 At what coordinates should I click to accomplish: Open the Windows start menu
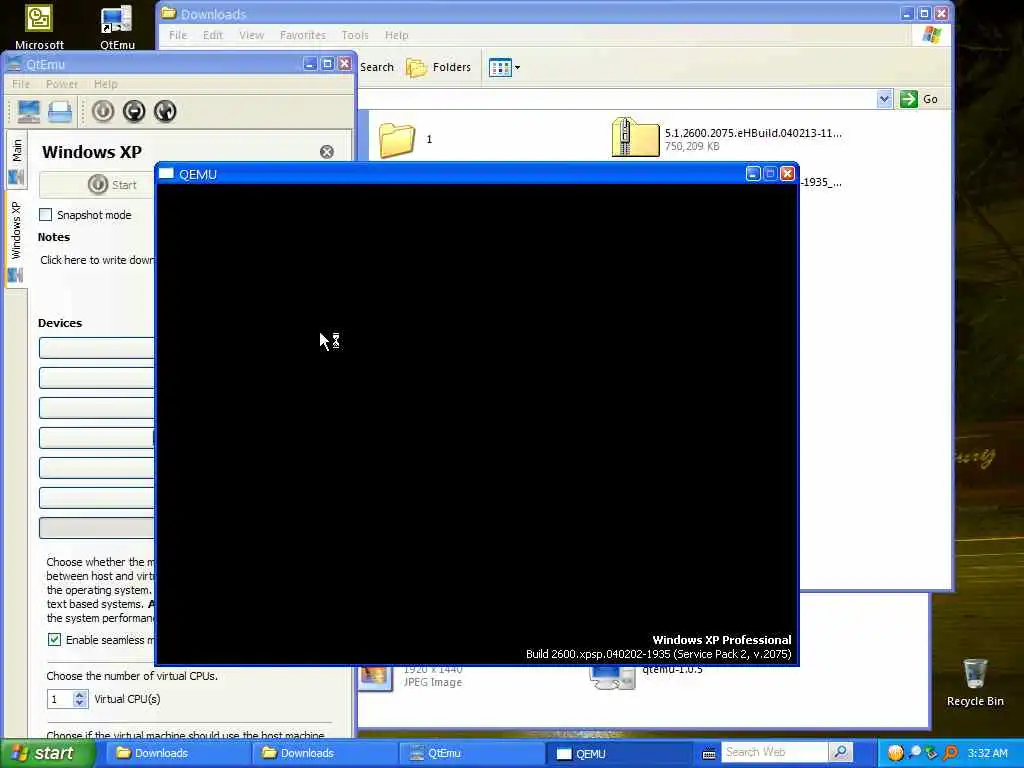pyautogui.click(x=46, y=753)
